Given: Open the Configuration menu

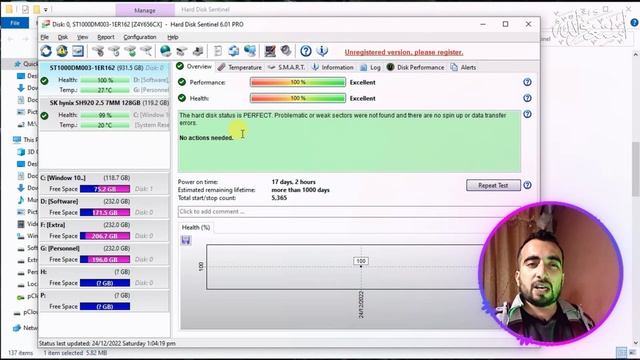Looking at the screenshot, I should [x=140, y=37].
